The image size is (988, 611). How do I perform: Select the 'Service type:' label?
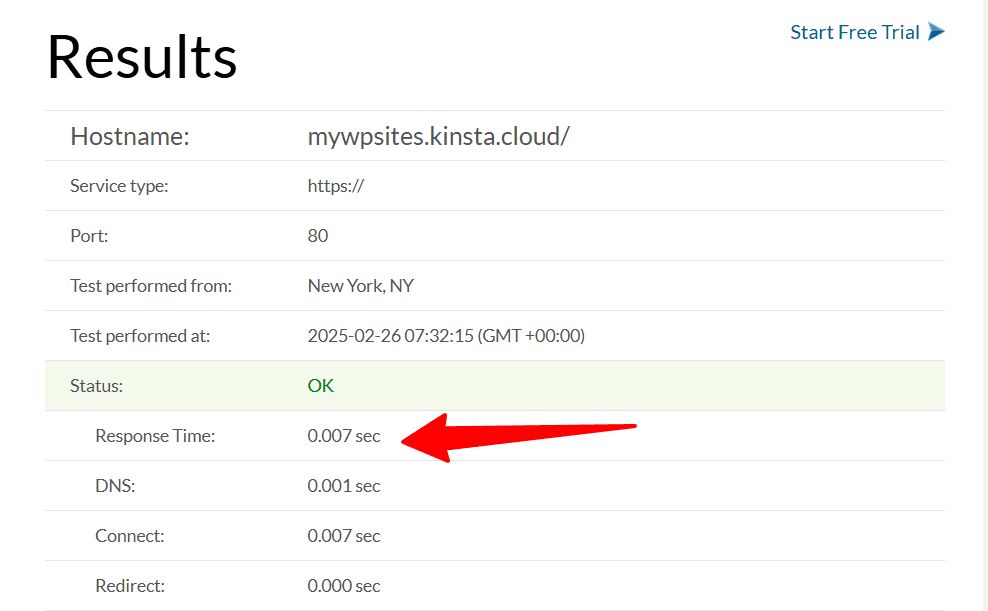coord(119,186)
